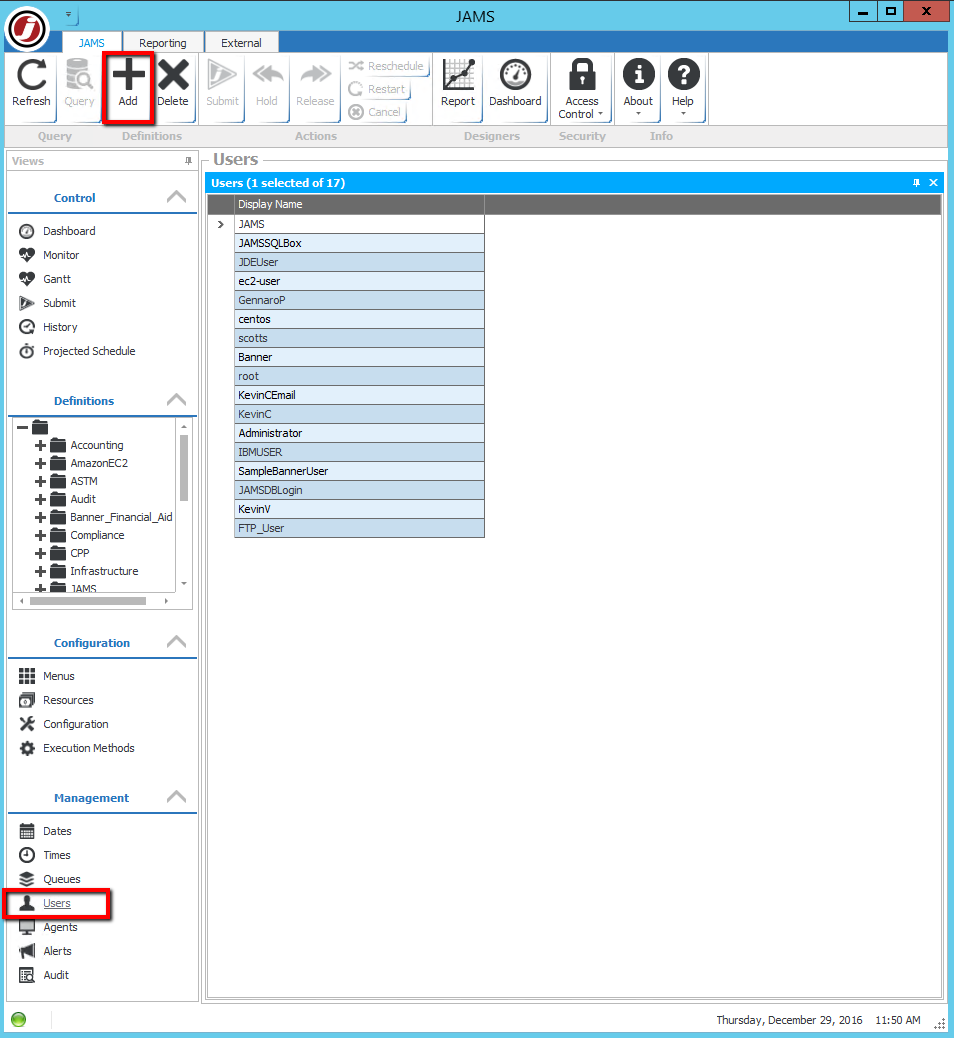Click the Submit ribbon icon
Viewport: 954px width, 1038px height.
coord(222,84)
